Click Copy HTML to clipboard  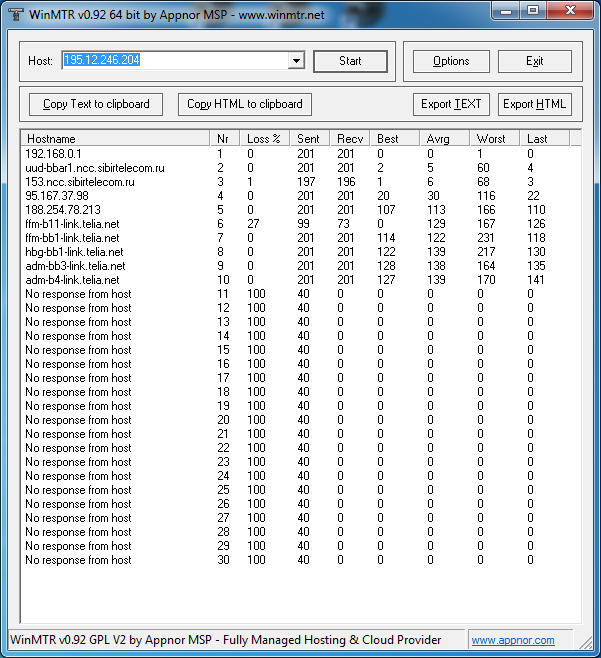pyautogui.click(x=245, y=104)
